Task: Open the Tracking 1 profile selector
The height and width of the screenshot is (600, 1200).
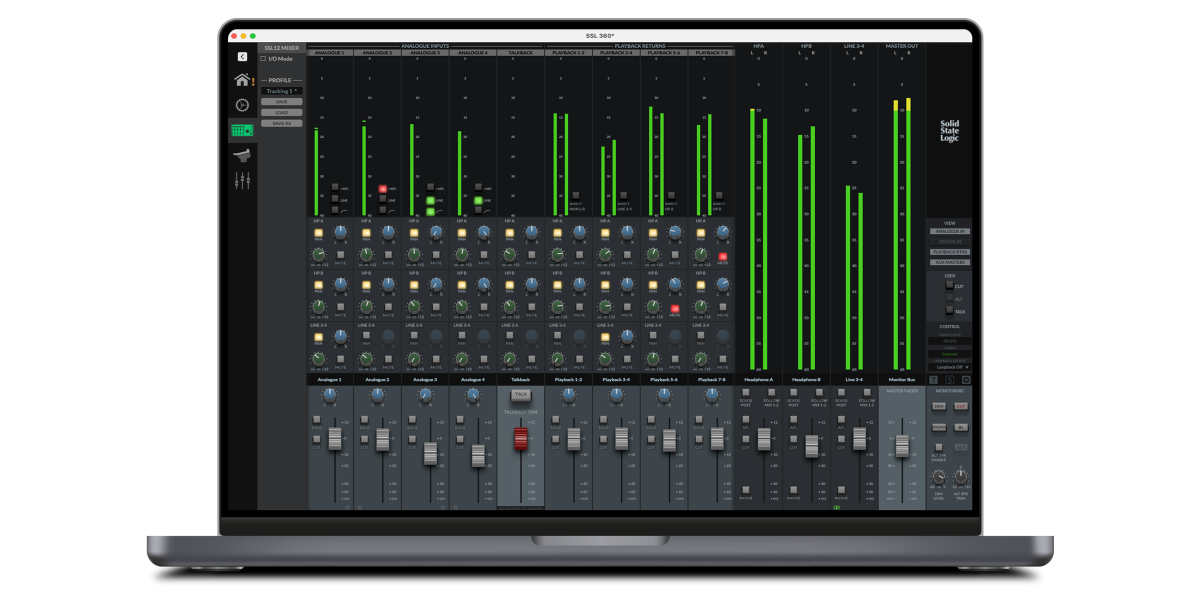Action: (x=282, y=90)
